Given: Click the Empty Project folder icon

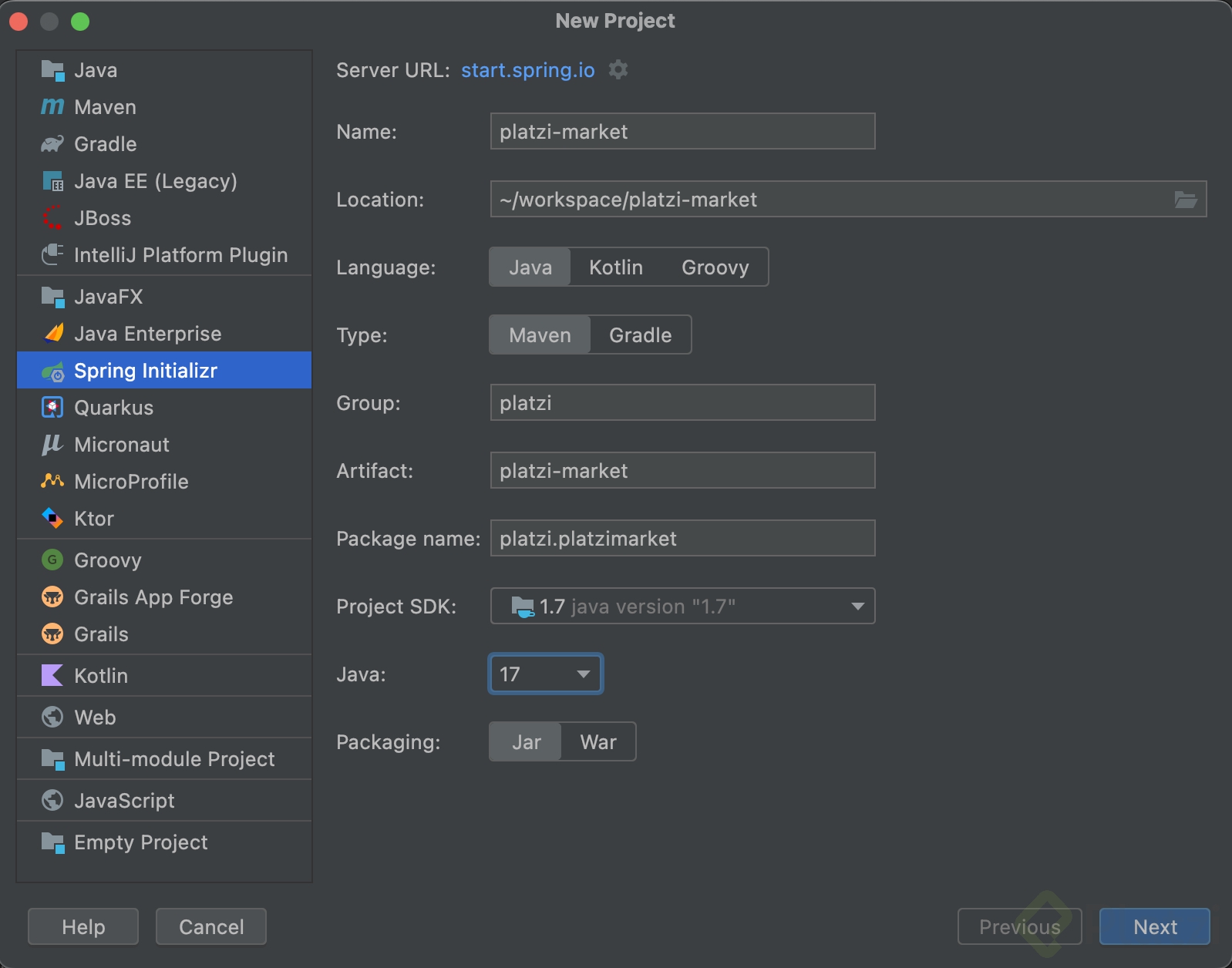Looking at the screenshot, I should pos(52,842).
